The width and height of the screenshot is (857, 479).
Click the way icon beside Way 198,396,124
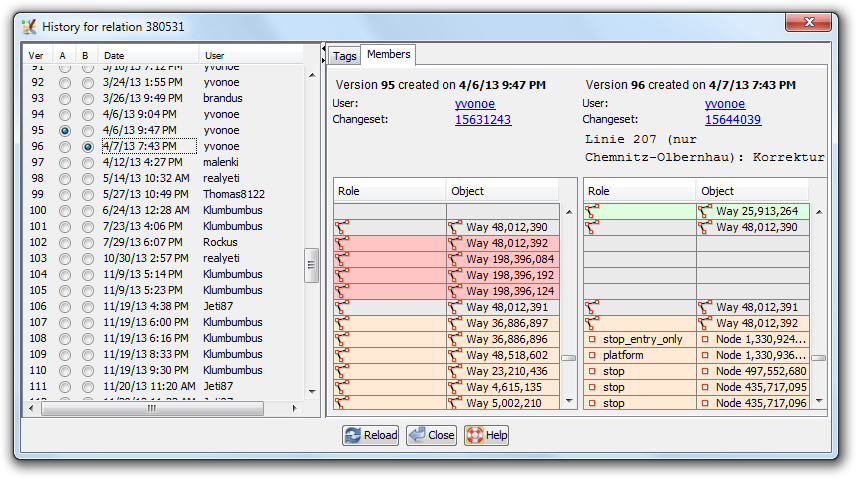click(455, 291)
